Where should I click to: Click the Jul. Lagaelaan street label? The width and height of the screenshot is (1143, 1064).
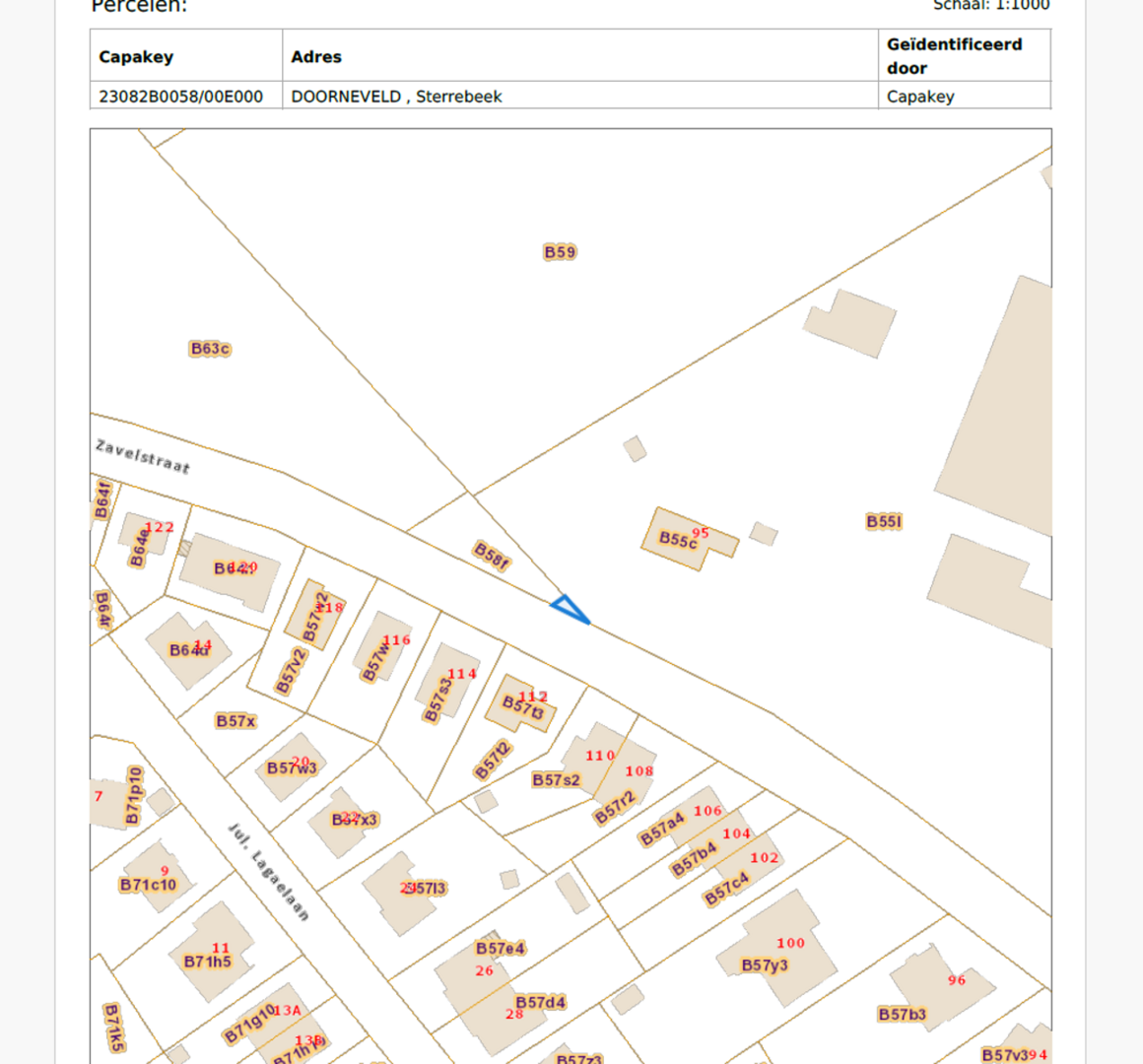[269, 872]
